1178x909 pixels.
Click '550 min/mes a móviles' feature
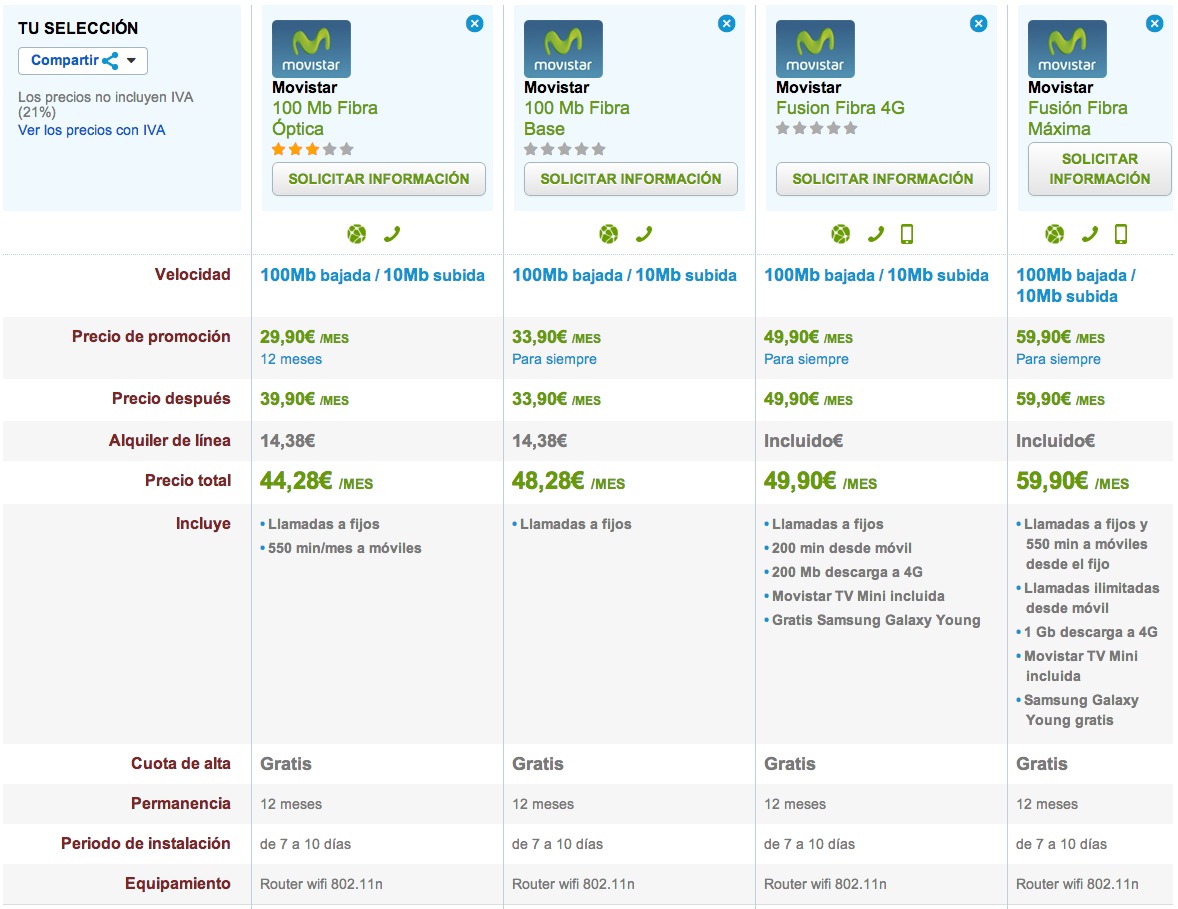(x=344, y=548)
